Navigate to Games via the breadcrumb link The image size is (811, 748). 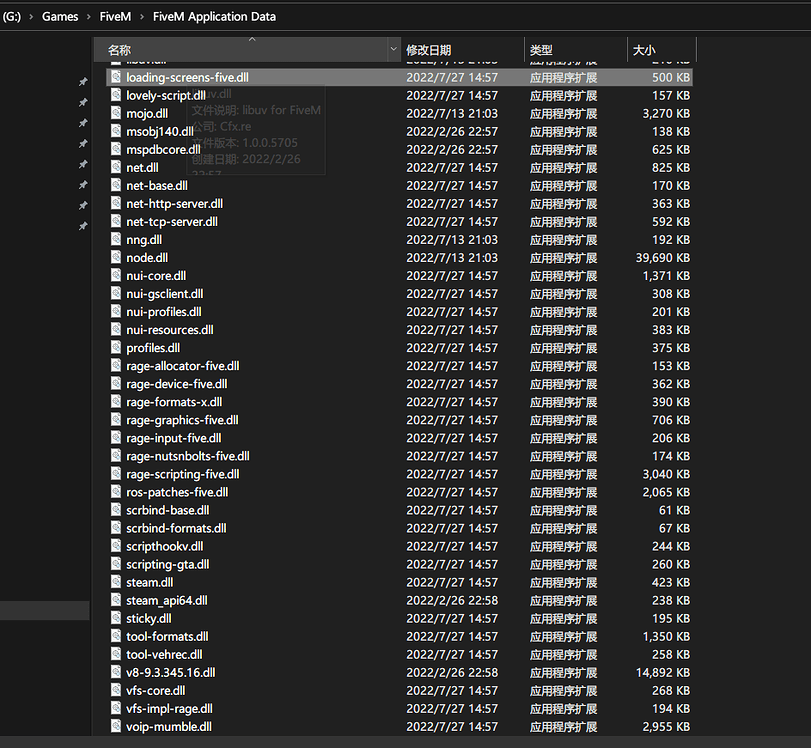(x=60, y=16)
